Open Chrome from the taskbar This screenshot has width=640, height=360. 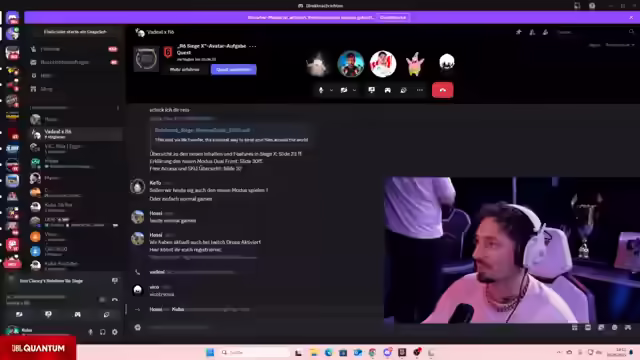tap(372, 352)
